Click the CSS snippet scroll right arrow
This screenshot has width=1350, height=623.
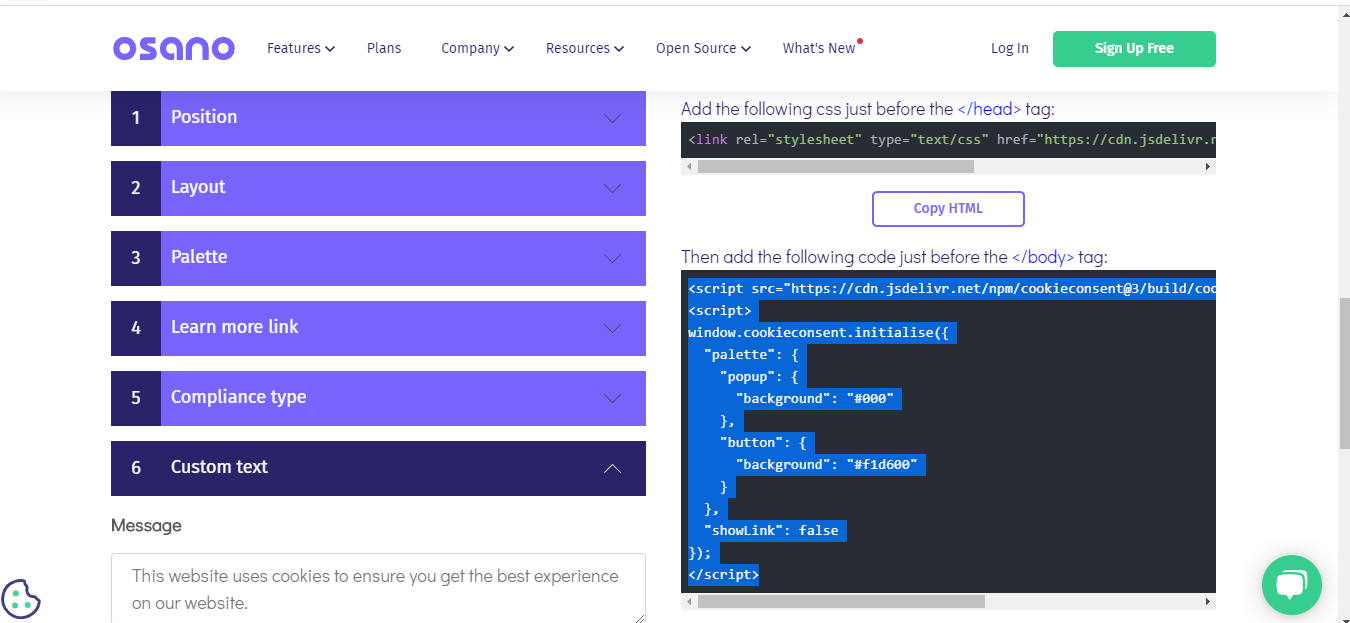click(1208, 166)
